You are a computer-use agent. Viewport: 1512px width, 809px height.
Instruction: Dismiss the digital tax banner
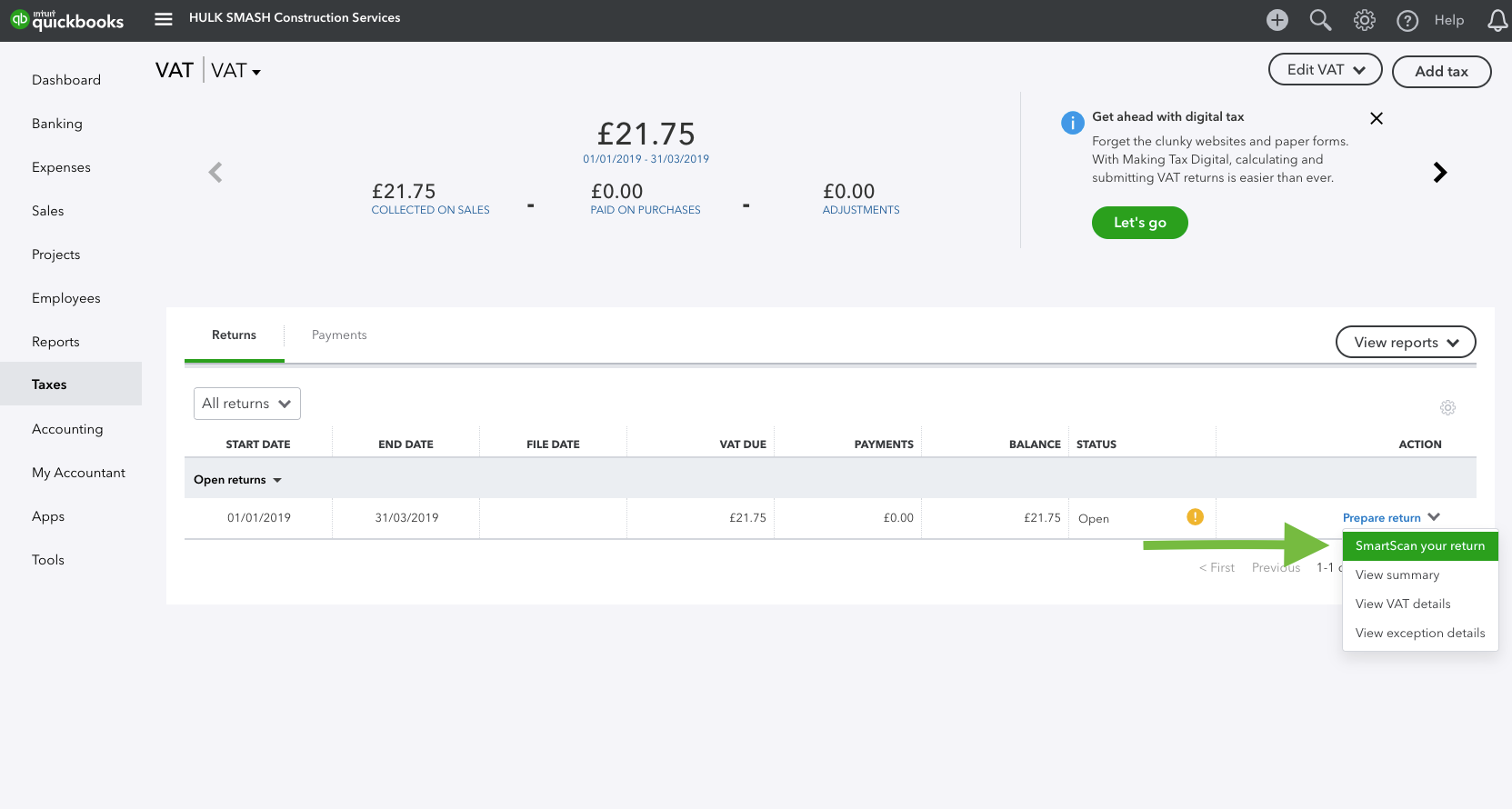(1377, 118)
